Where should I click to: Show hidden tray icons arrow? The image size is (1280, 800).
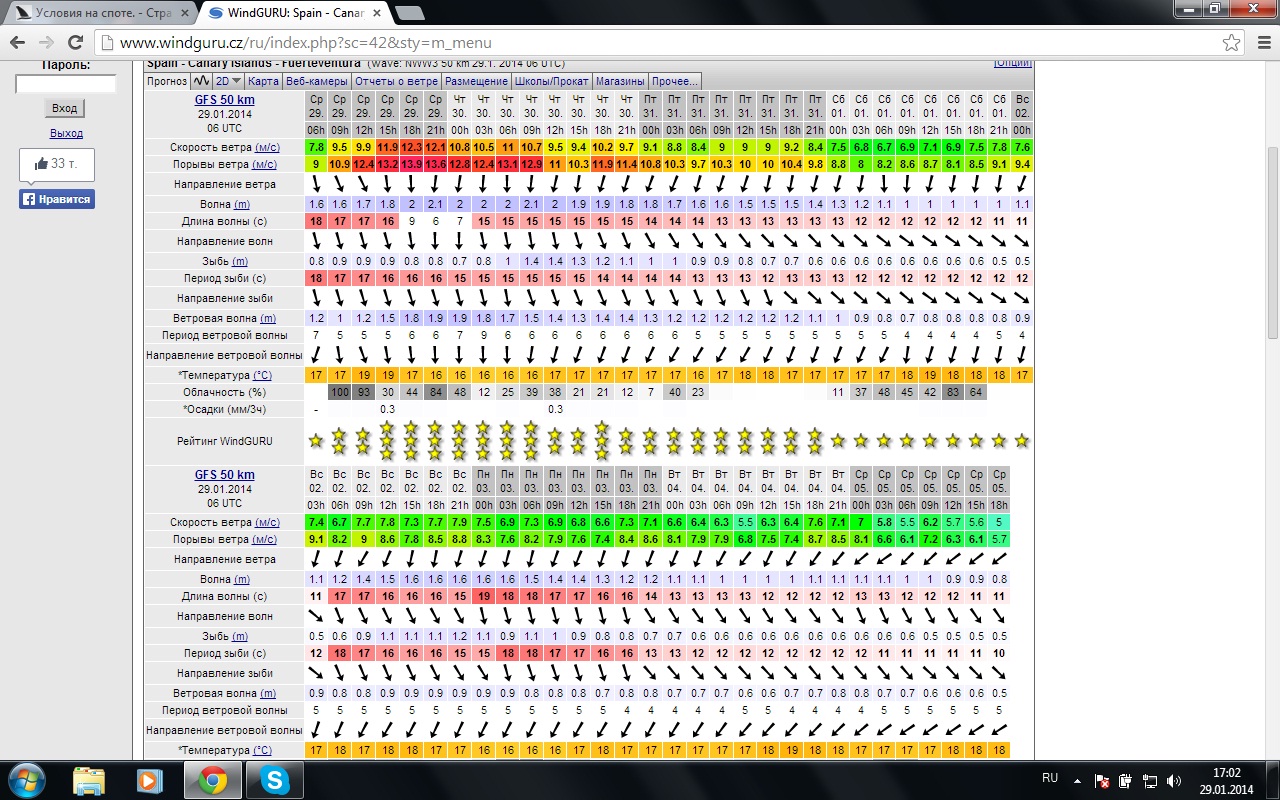click(1078, 780)
